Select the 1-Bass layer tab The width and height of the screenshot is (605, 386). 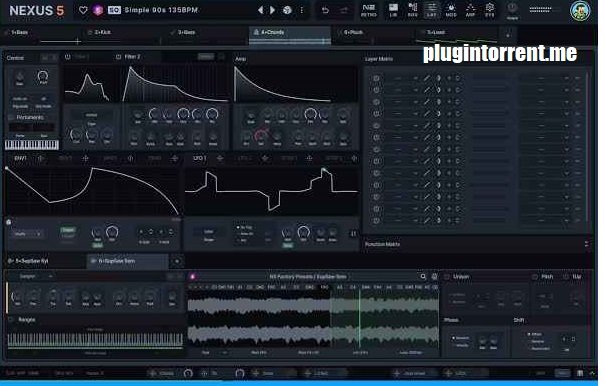pyautogui.click(x=41, y=36)
